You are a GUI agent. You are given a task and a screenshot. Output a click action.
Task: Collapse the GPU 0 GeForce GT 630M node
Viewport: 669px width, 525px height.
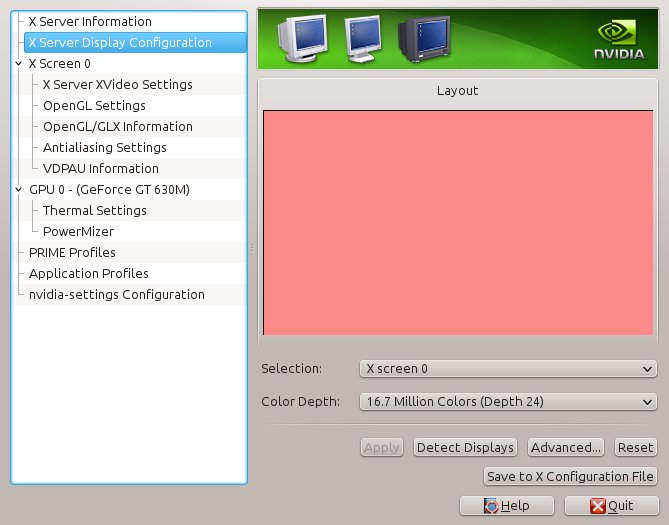[19, 189]
